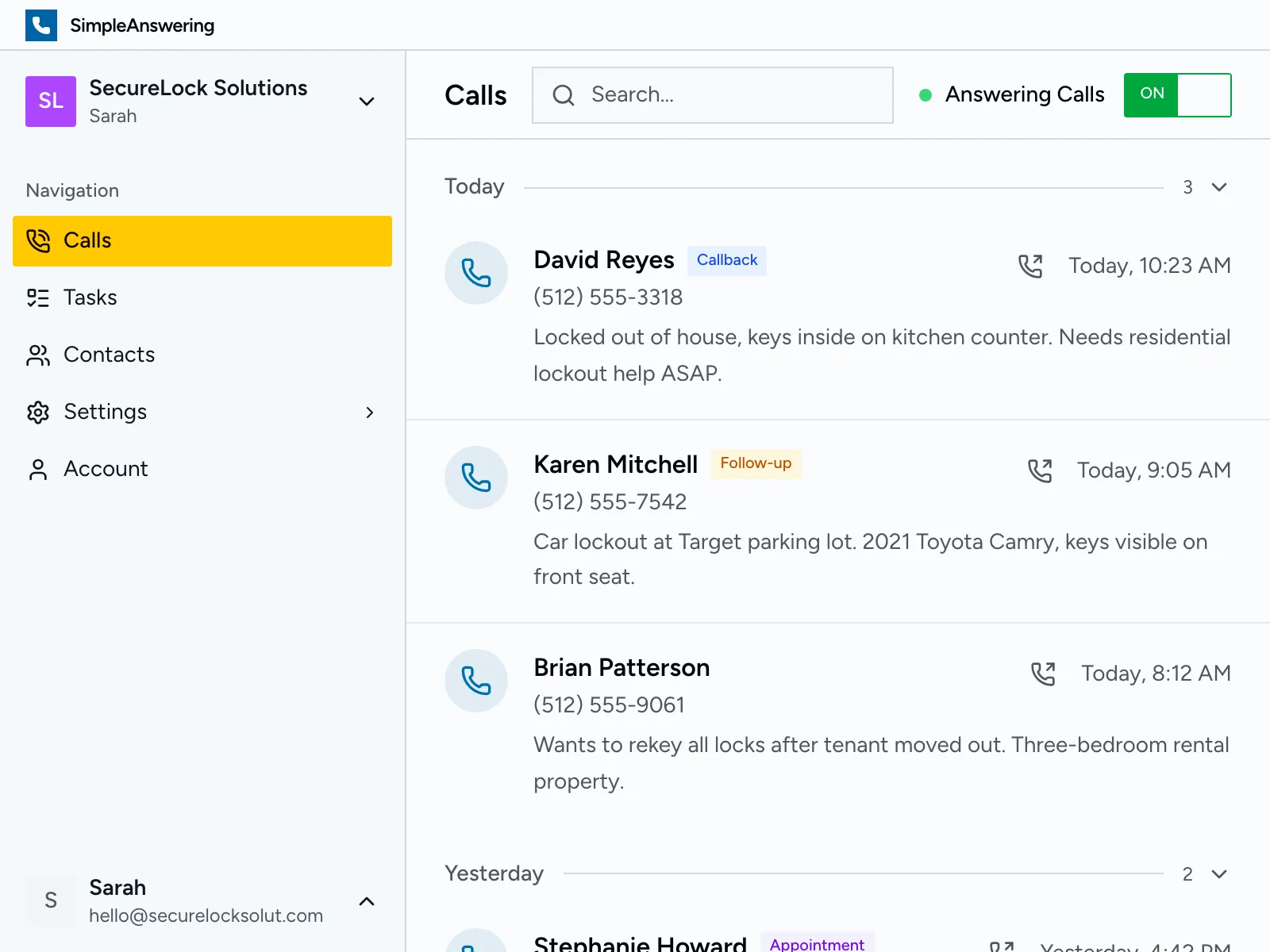Image resolution: width=1270 pixels, height=952 pixels.
Task: Click the green Answering Calls status dot
Action: [926, 94]
